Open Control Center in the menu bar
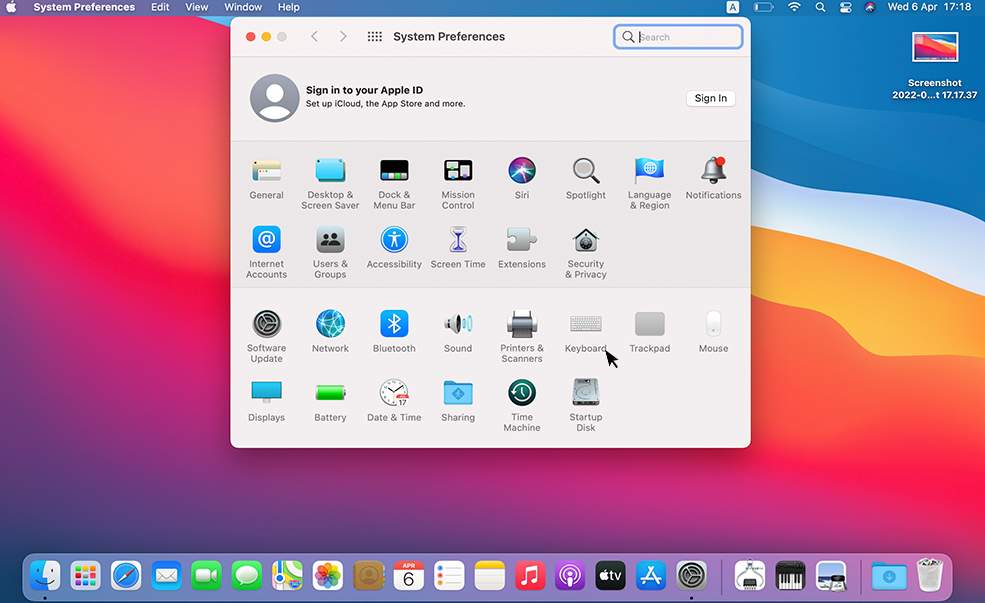This screenshot has width=985, height=603. [x=846, y=8]
